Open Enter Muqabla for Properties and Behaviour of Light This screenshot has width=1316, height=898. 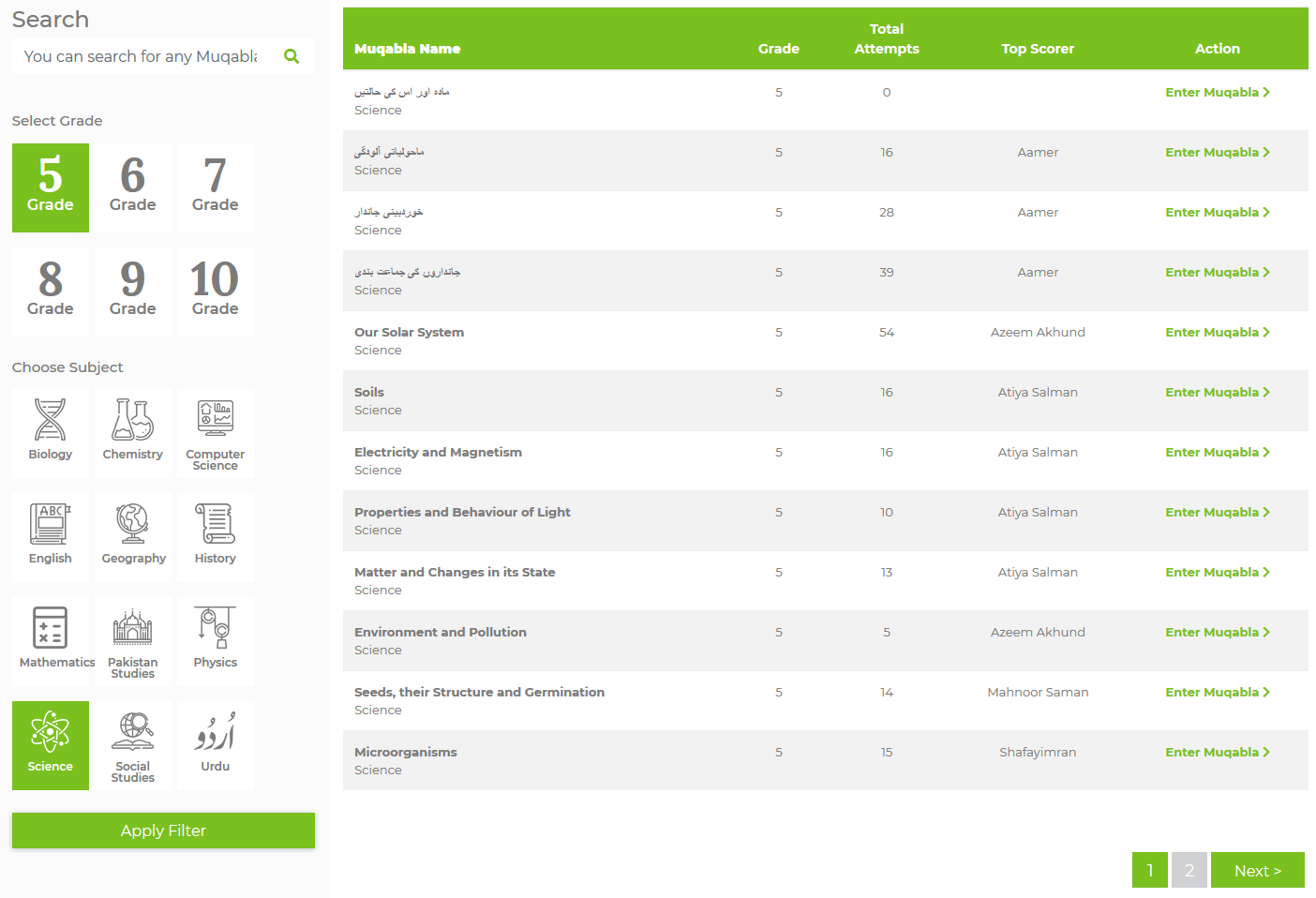[1218, 512]
